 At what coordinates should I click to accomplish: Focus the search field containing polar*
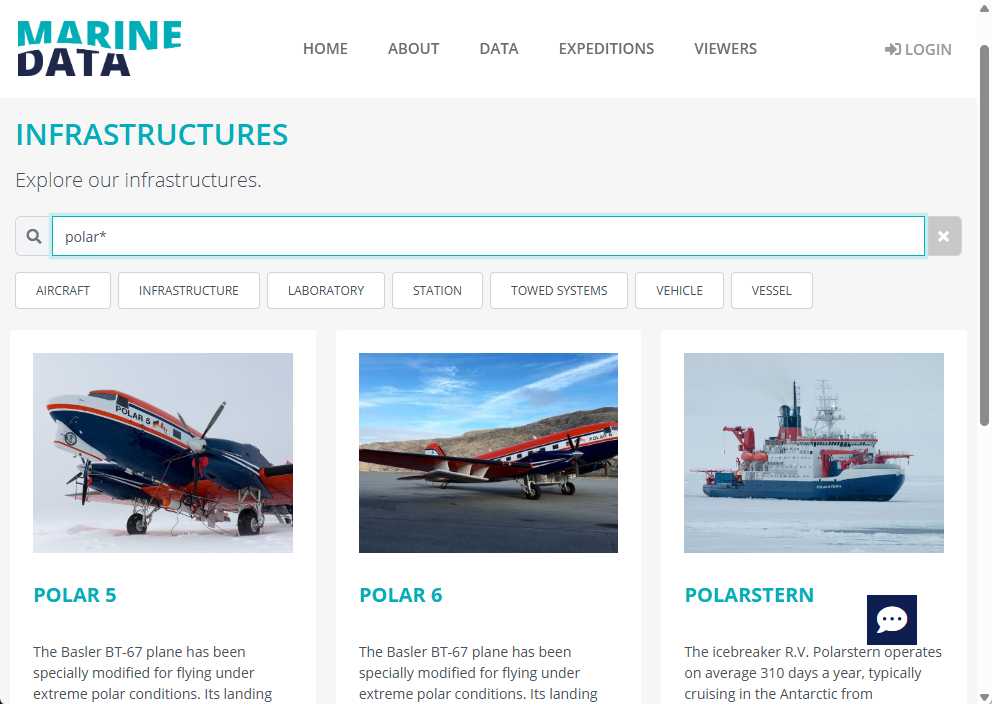tap(488, 237)
